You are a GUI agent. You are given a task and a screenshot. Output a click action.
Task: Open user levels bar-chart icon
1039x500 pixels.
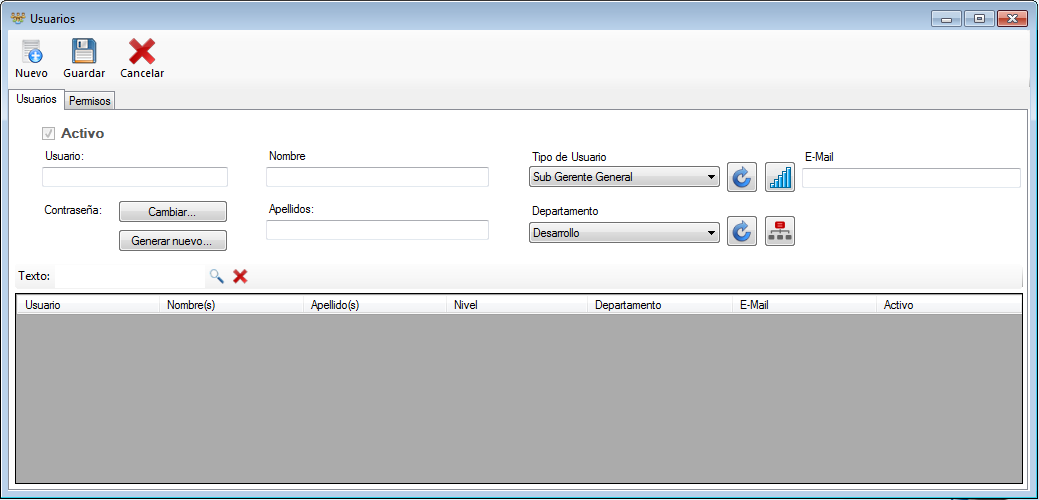pyautogui.click(x=780, y=177)
